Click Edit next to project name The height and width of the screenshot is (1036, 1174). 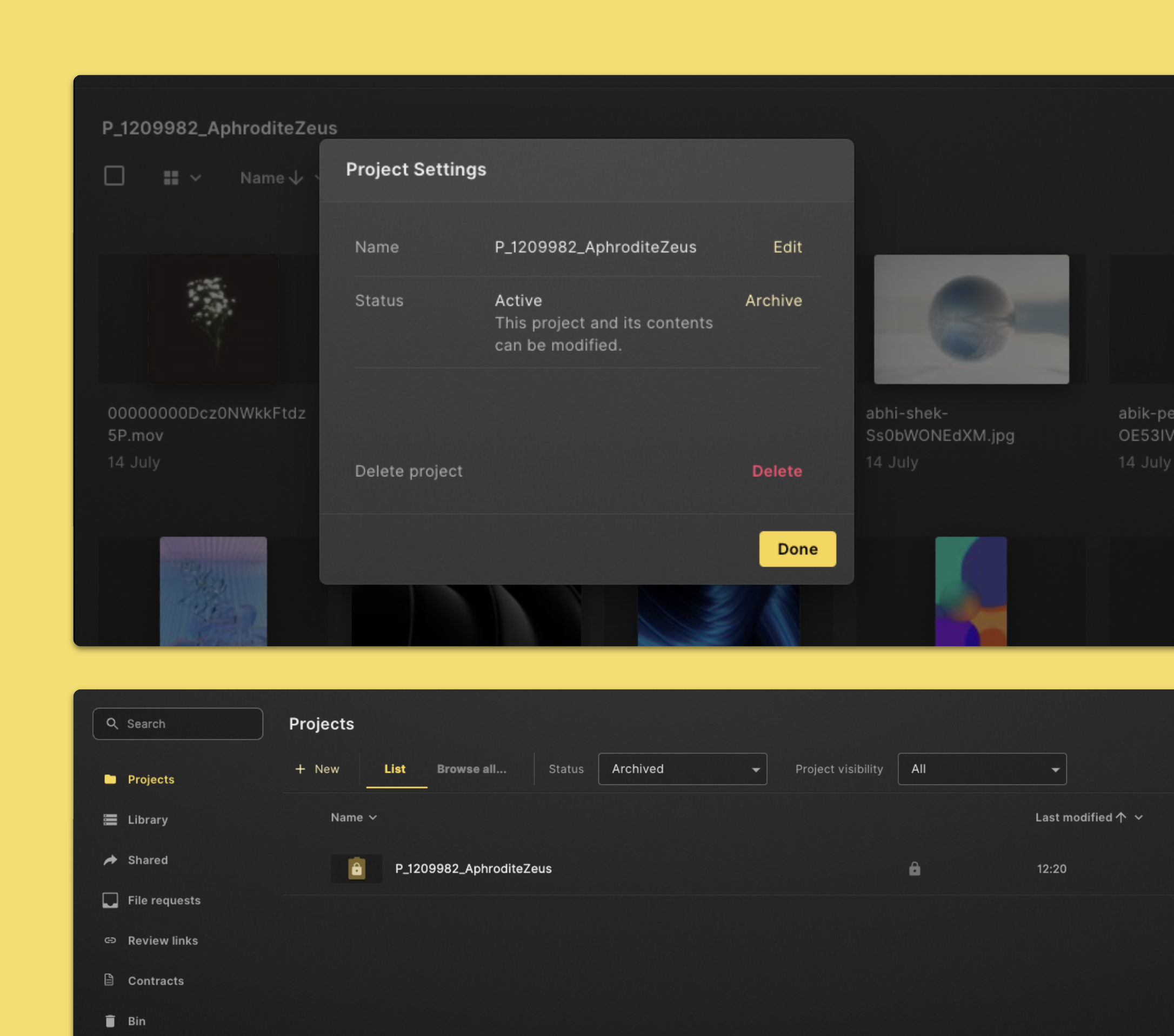tap(787, 247)
